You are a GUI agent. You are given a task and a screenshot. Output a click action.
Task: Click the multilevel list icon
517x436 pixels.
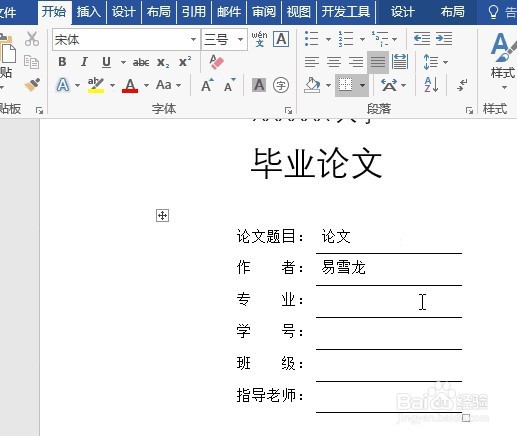[x=380, y=39]
